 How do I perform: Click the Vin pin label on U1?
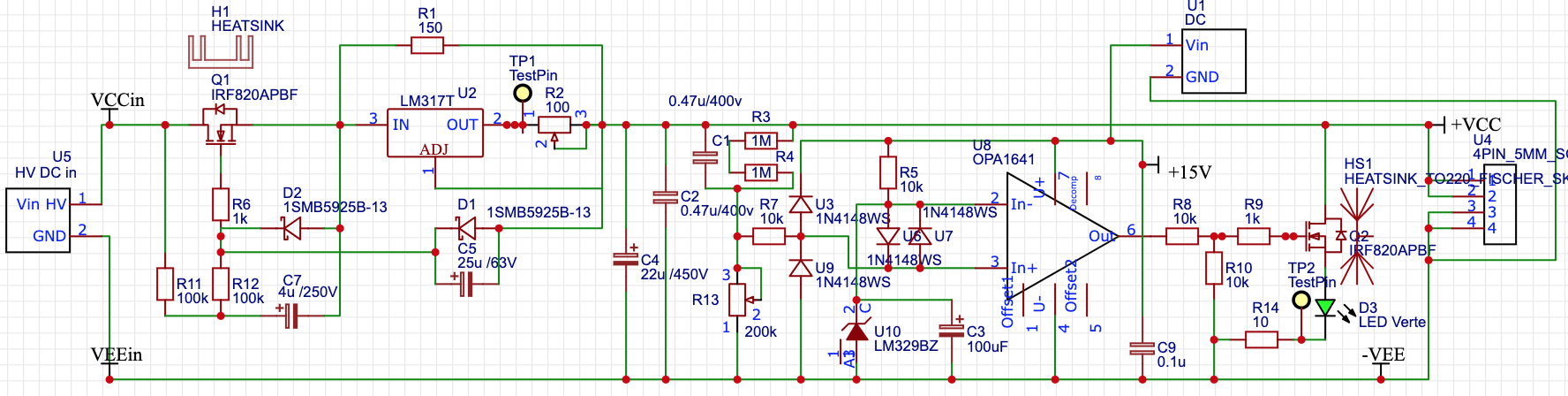tap(1197, 45)
